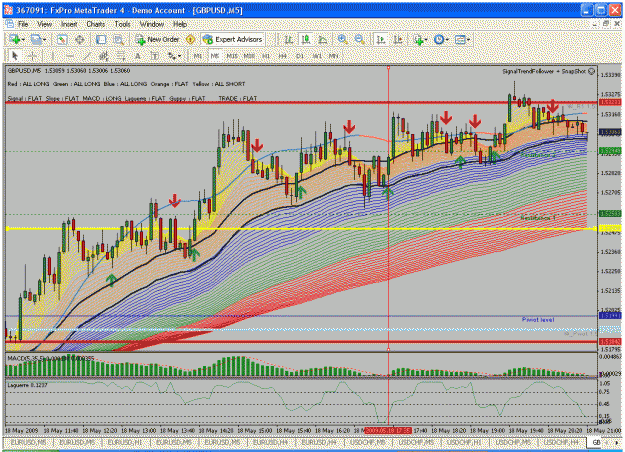Select the Text Label tool

pyautogui.click(x=155, y=56)
